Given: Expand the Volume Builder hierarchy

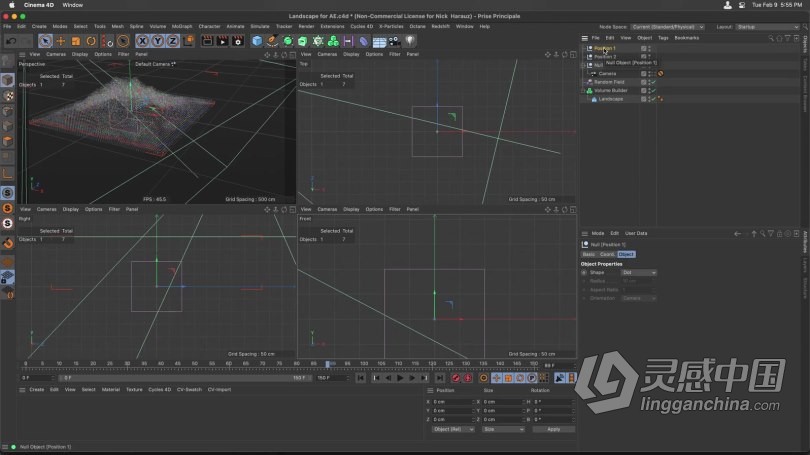Looking at the screenshot, I should point(584,90).
